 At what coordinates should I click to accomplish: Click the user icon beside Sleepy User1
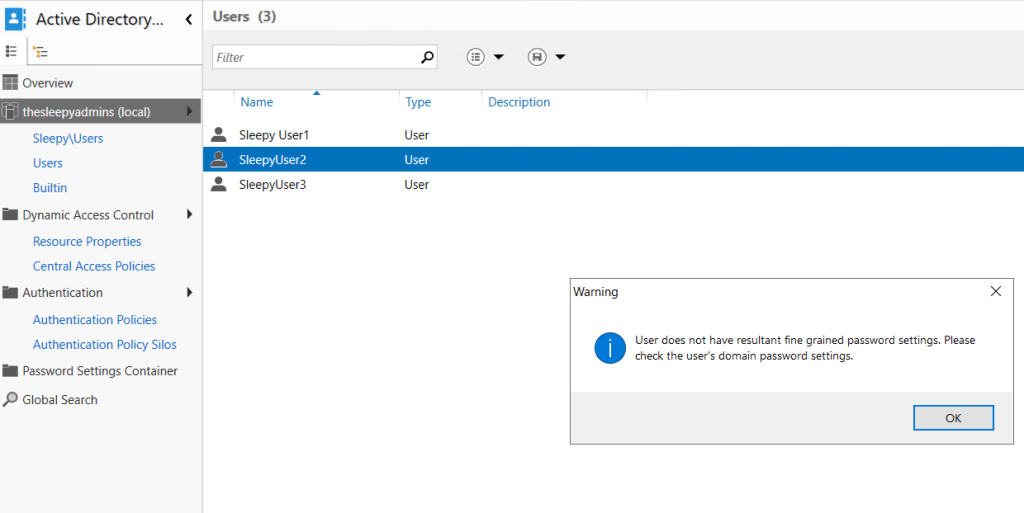pos(219,134)
